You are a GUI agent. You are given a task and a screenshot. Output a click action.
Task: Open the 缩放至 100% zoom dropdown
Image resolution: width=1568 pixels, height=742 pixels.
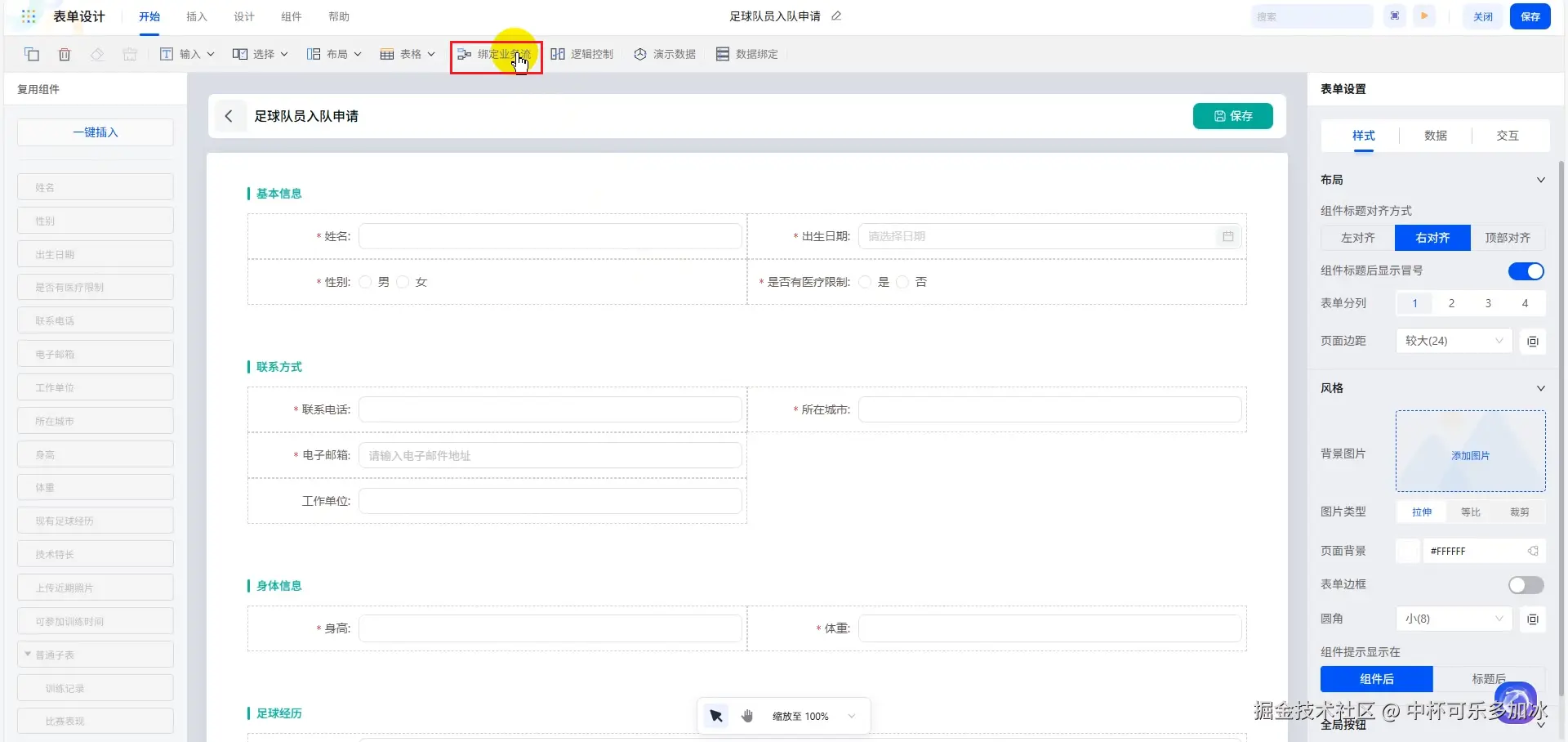(x=813, y=716)
